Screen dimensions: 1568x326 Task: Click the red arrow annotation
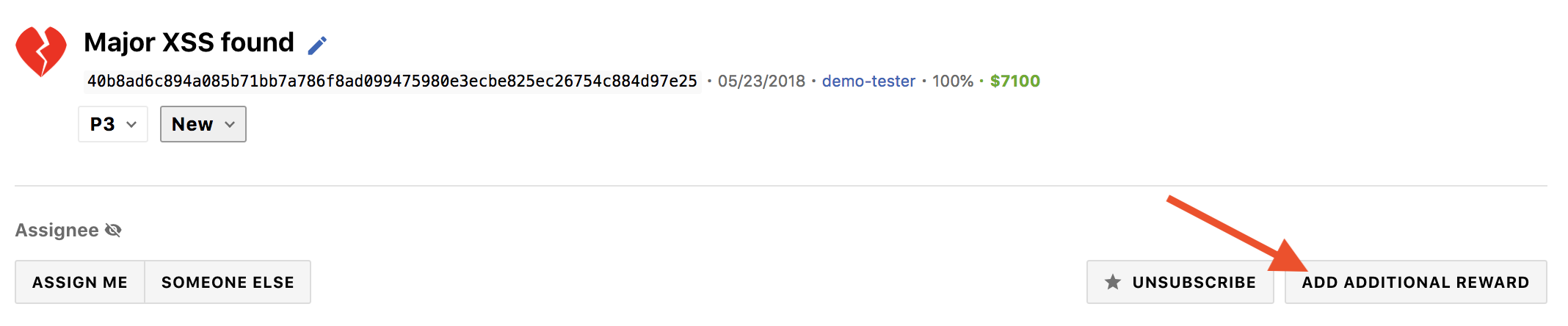pyautogui.click(x=1238, y=233)
